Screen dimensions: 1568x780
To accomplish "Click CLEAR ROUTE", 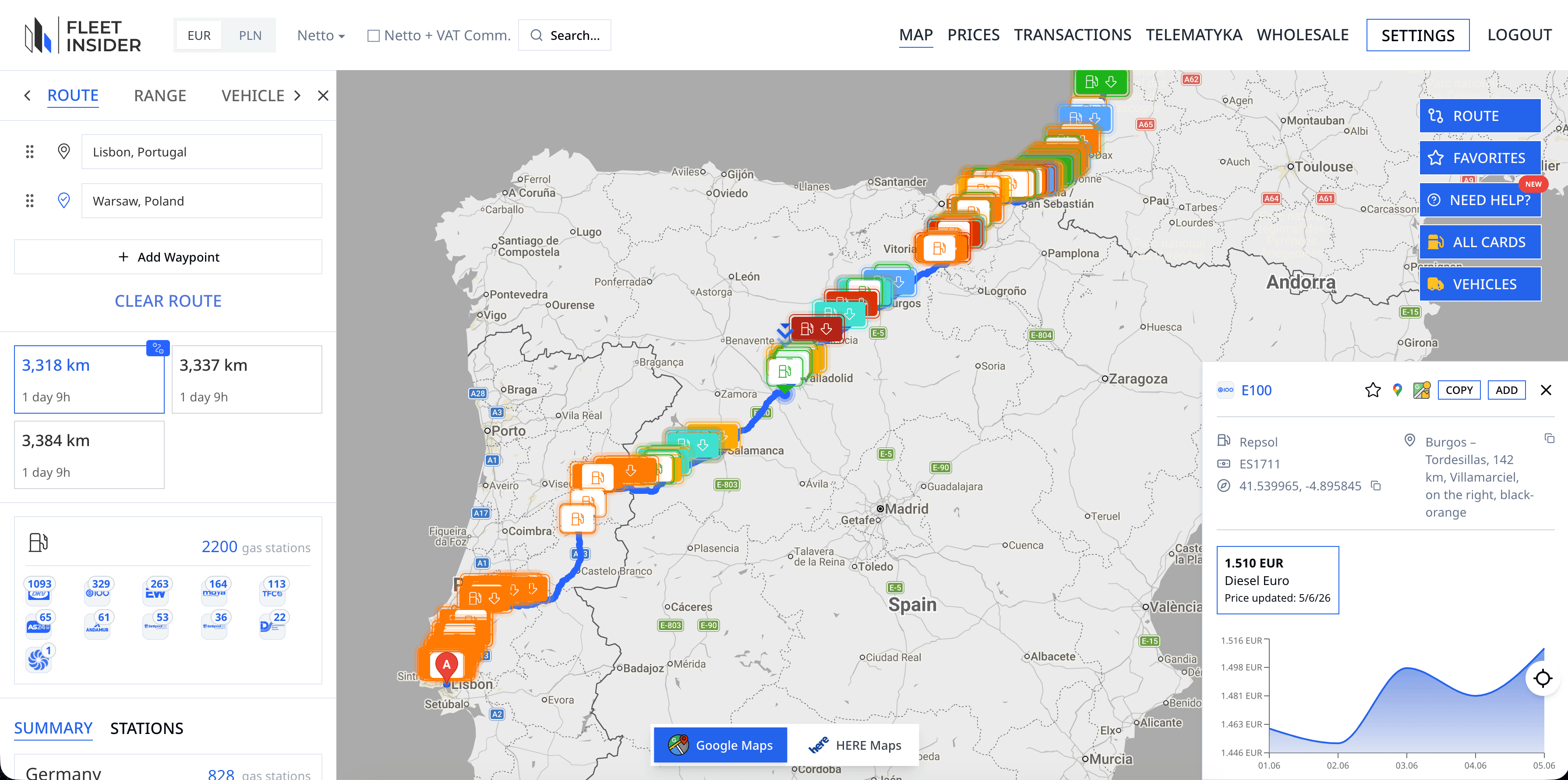I will [168, 301].
